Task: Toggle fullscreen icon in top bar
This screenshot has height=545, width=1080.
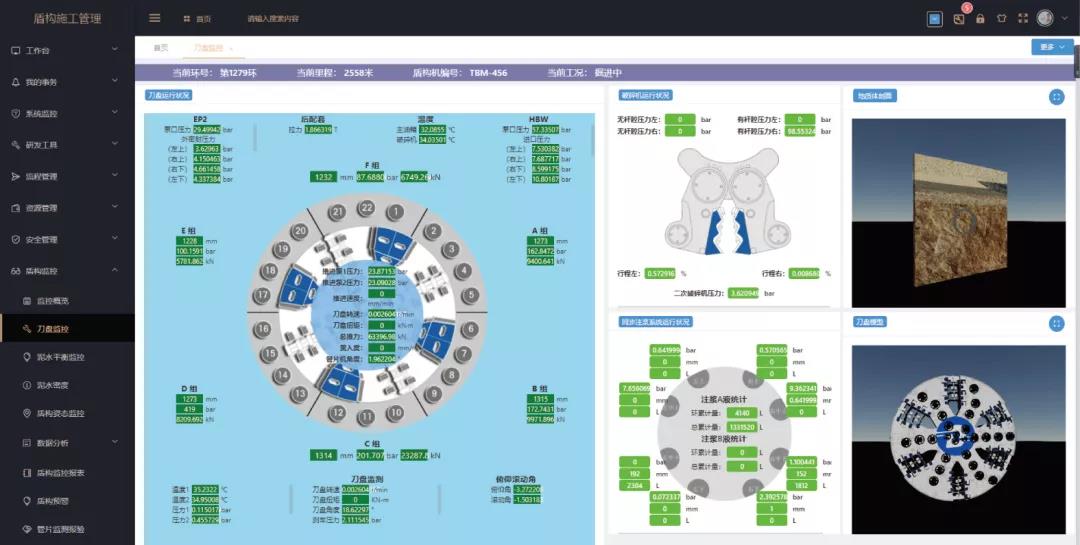Action: pos(1023,19)
